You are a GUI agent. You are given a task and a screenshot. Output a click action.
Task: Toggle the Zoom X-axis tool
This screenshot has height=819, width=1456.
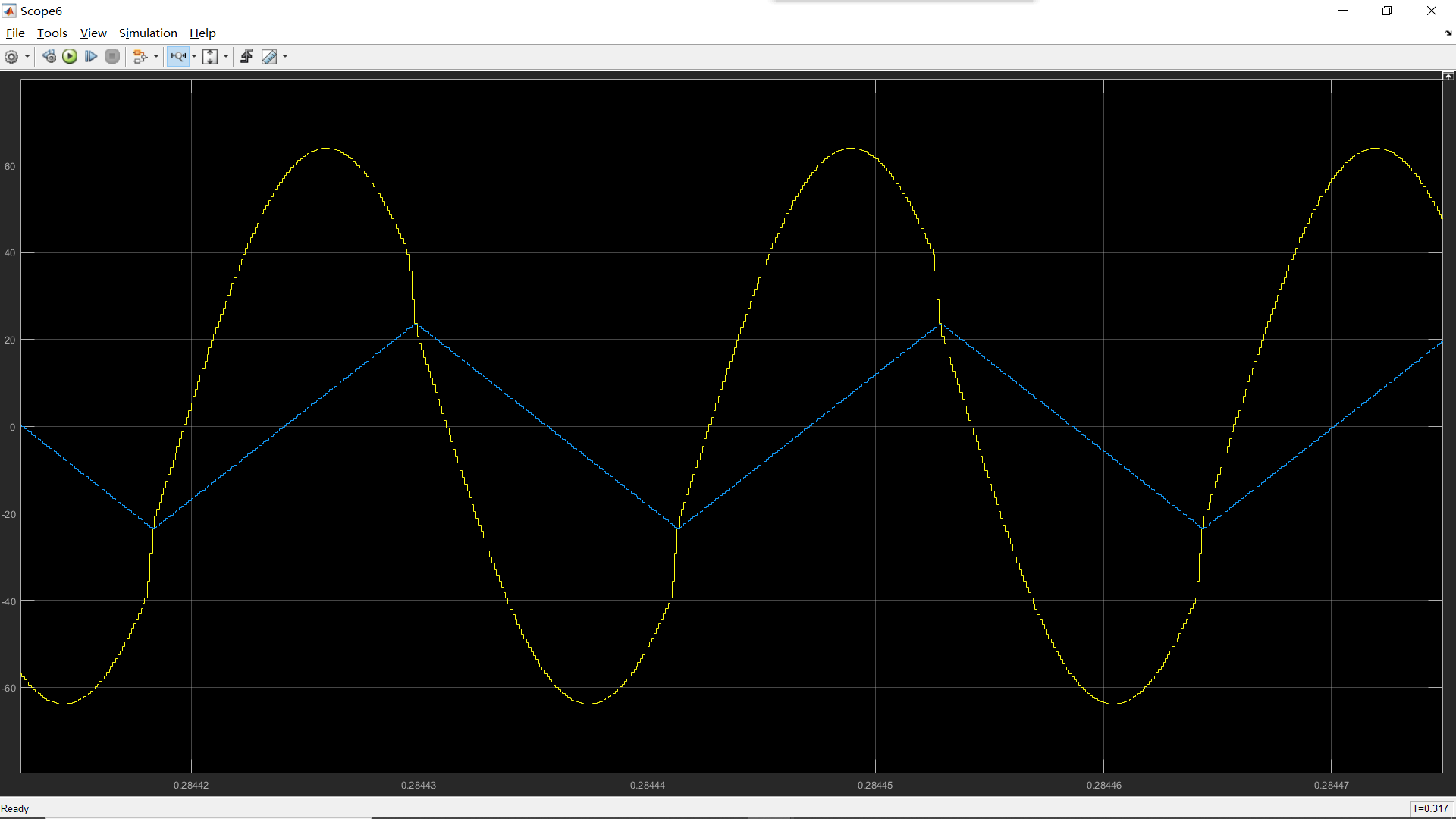coord(178,57)
